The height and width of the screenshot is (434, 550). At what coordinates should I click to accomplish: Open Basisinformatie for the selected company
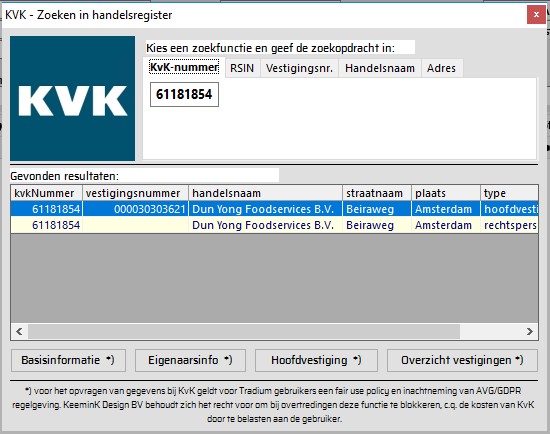coord(68,360)
